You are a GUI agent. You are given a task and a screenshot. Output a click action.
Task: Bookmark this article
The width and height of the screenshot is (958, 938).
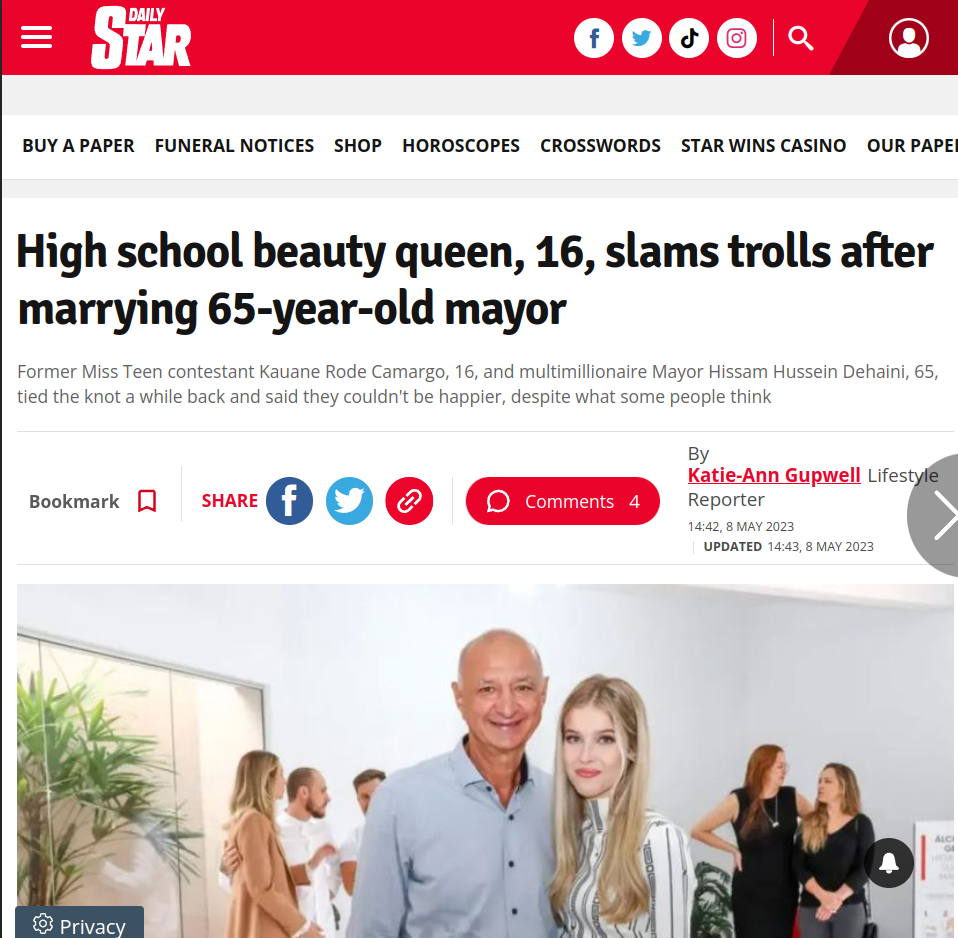(x=93, y=501)
